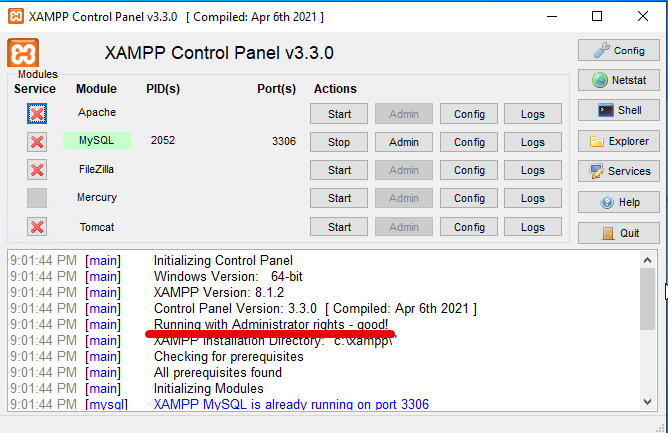Click the greyed FileZilla Admin button

pos(404,170)
